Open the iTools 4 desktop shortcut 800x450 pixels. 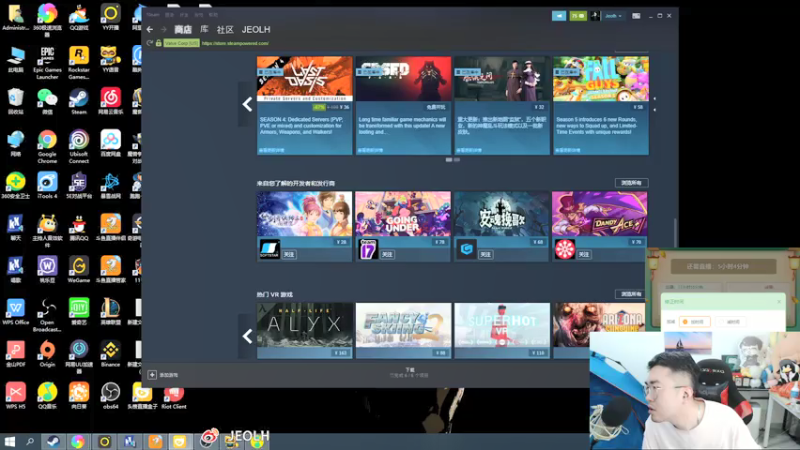[x=47, y=185]
